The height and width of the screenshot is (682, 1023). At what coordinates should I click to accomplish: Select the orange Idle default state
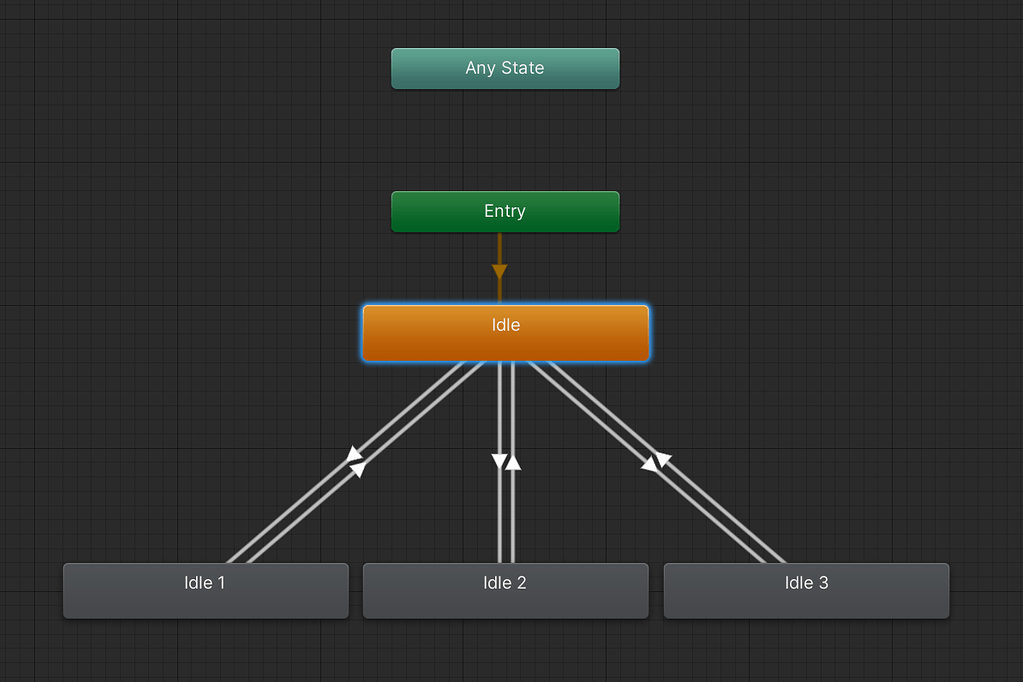[504, 333]
